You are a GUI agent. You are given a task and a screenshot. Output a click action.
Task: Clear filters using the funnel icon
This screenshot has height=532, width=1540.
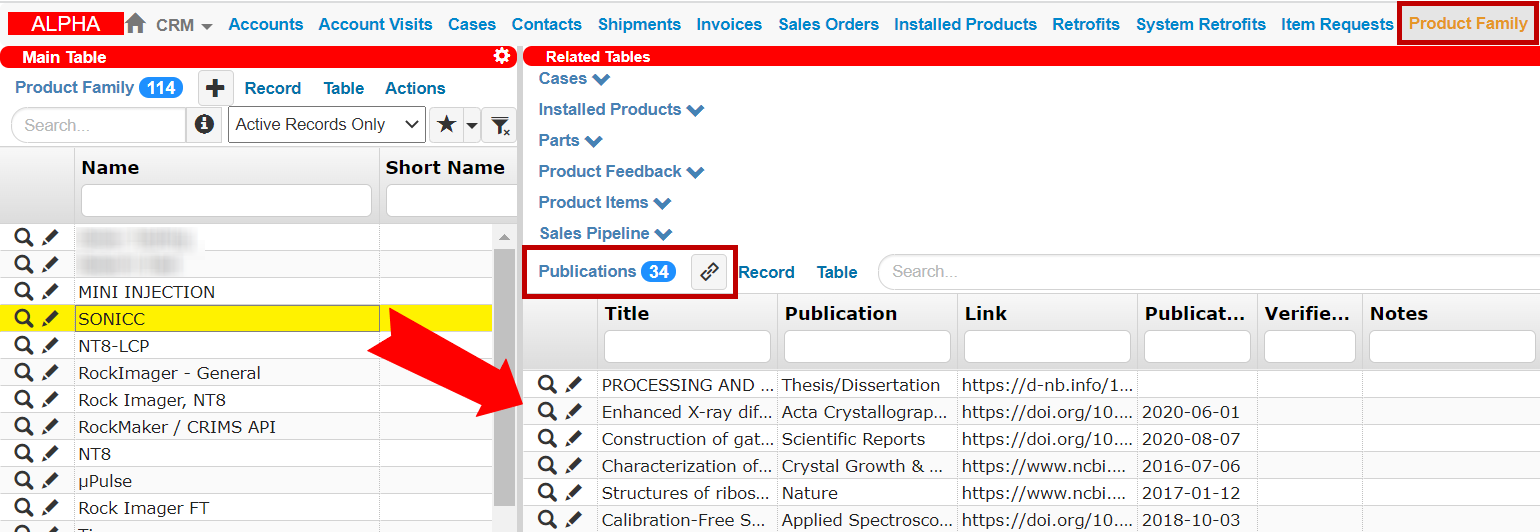tap(500, 126)
